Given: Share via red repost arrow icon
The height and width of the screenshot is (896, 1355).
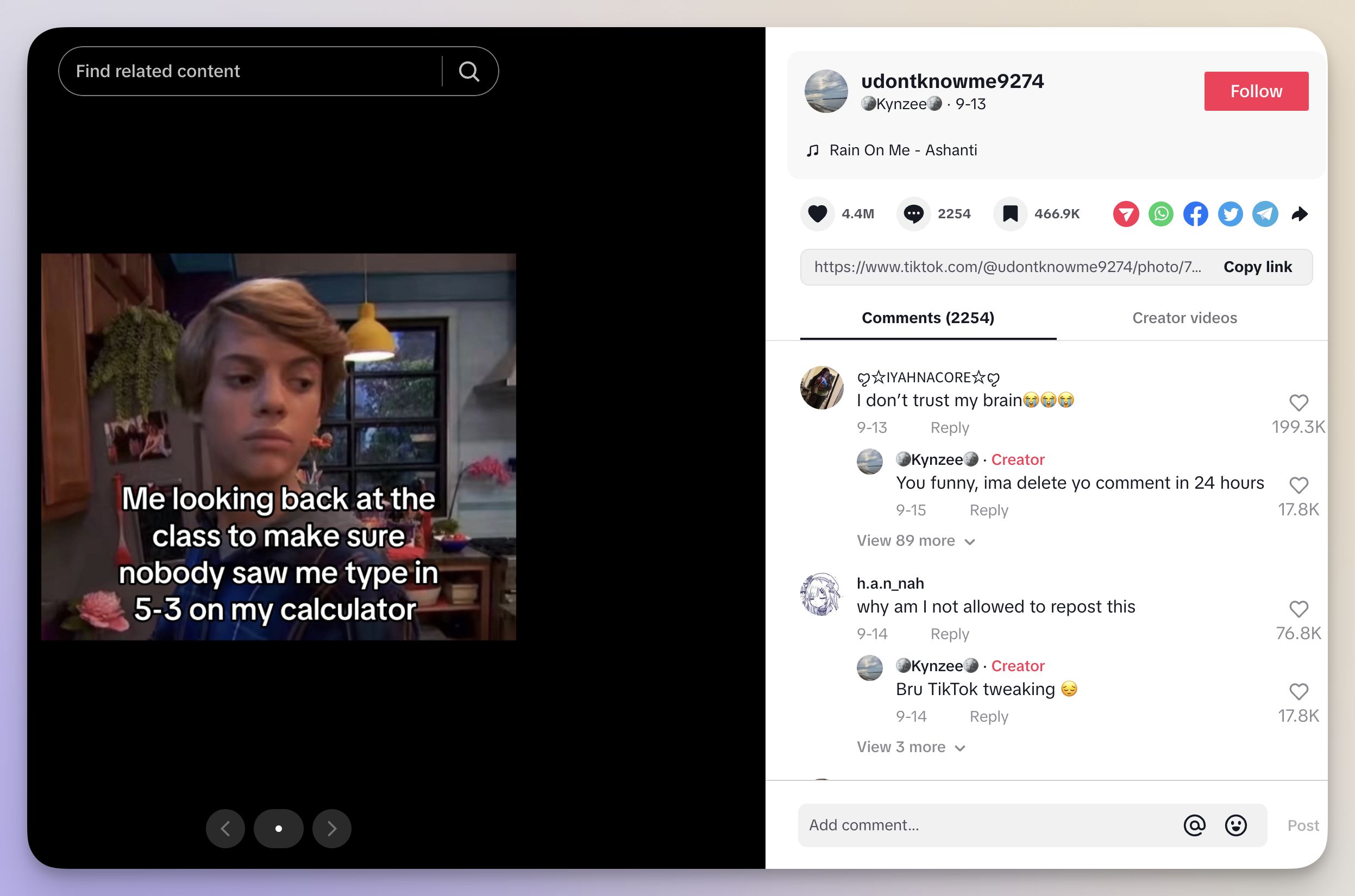Looking at the screenshot, I should pyautogui.click(x=1126, y=214).
